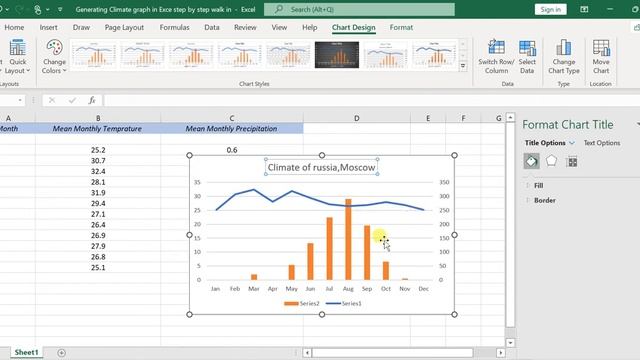
Task: Open the Page Layout tab
Action: pos(124,27)
